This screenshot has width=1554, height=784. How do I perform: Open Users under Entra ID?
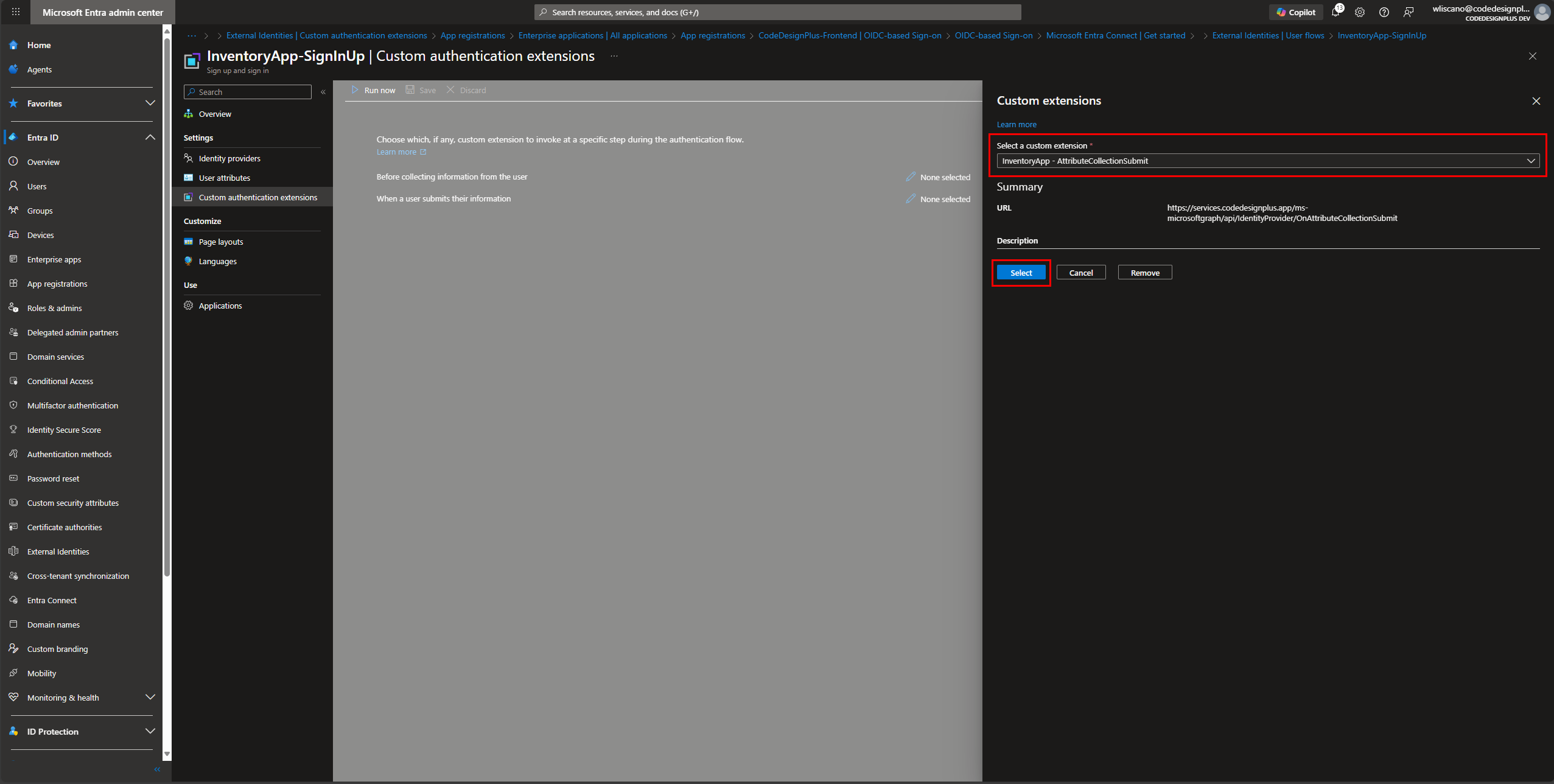pos(37,186)
